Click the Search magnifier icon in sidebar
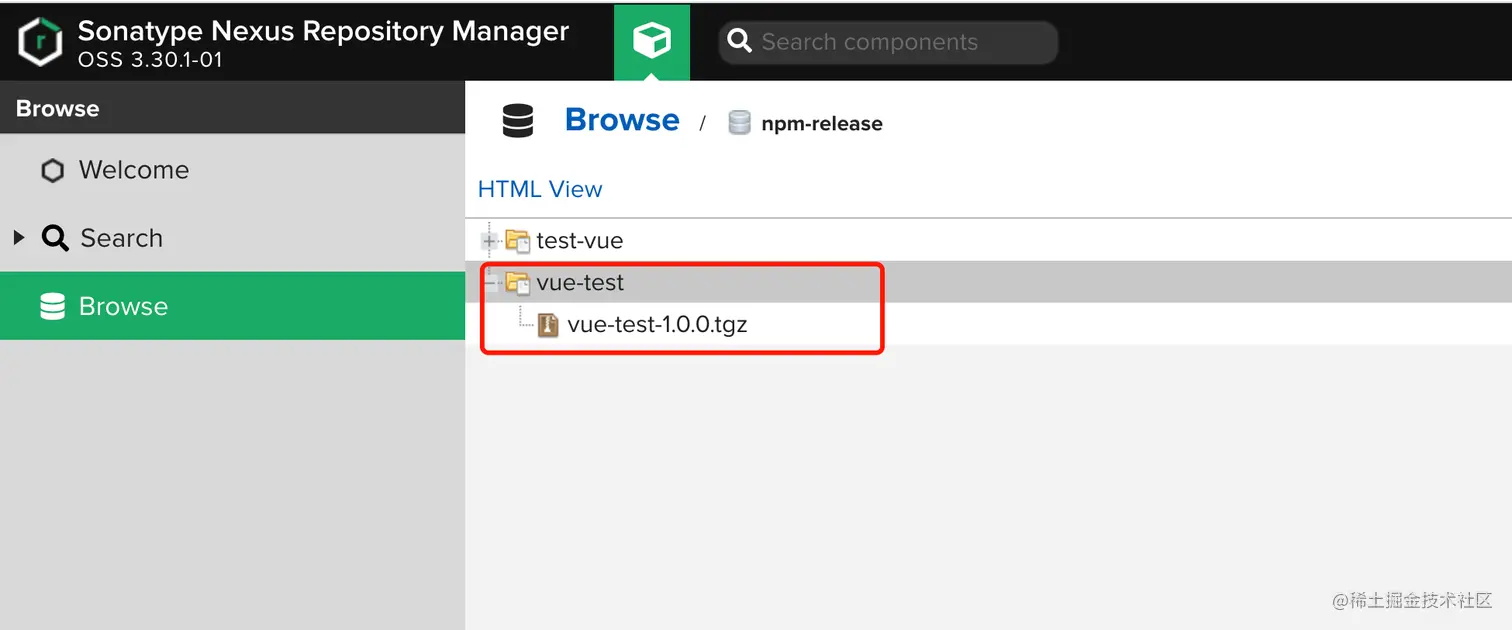Image resolution: width=1512 pixels, height=630 pixels. point(55,239)
